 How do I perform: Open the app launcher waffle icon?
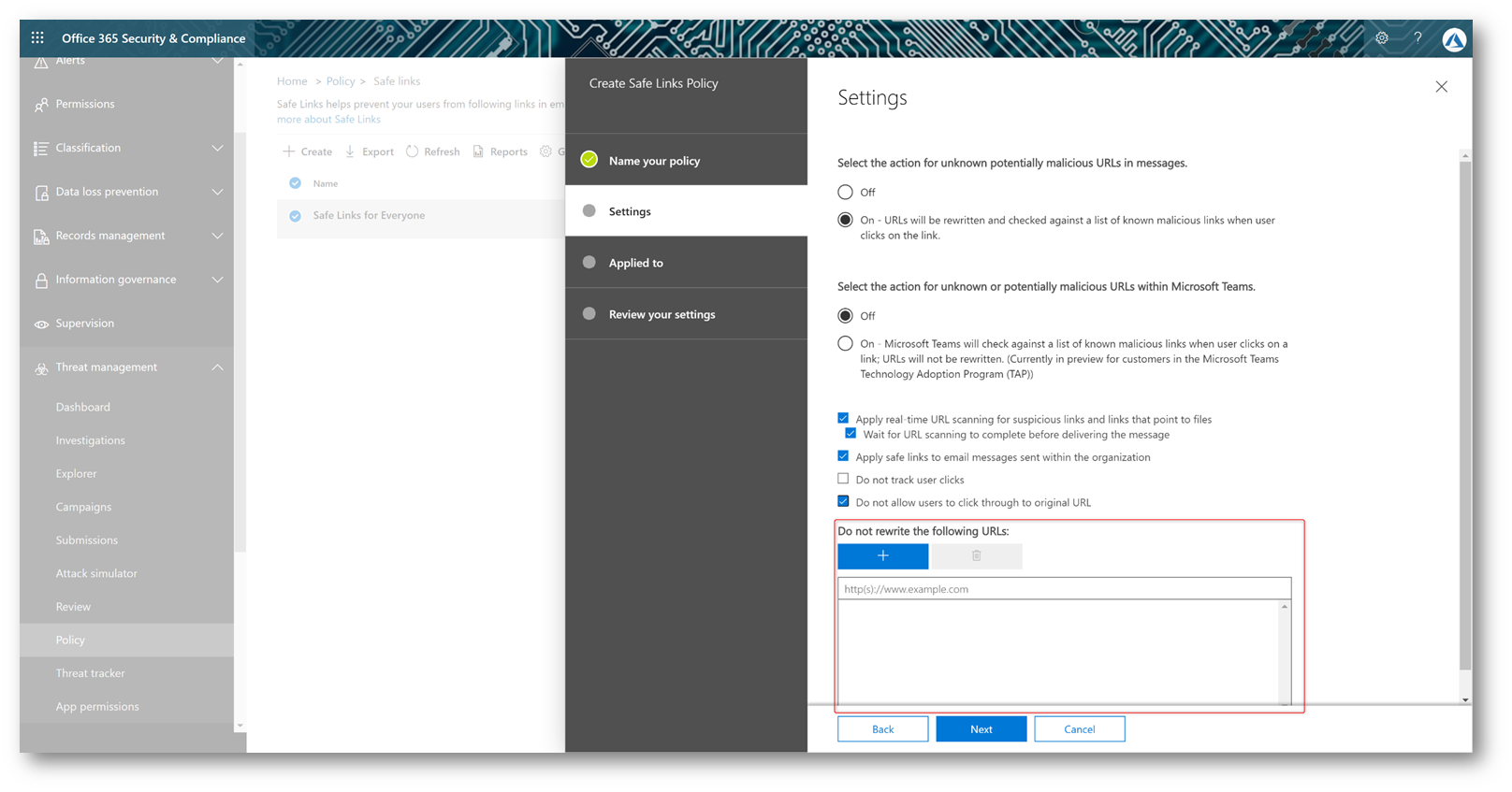(x=37, y=37)
